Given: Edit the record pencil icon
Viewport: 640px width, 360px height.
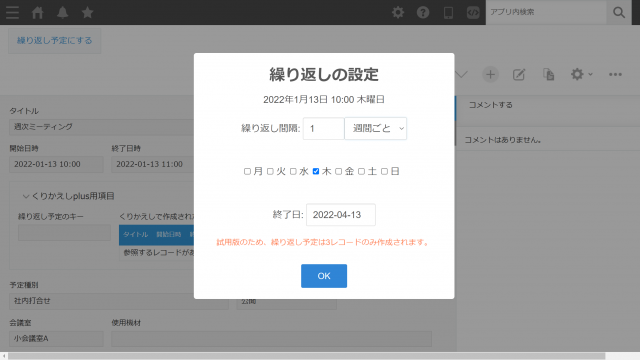Looking at the screenshot, I should [519, 75].
